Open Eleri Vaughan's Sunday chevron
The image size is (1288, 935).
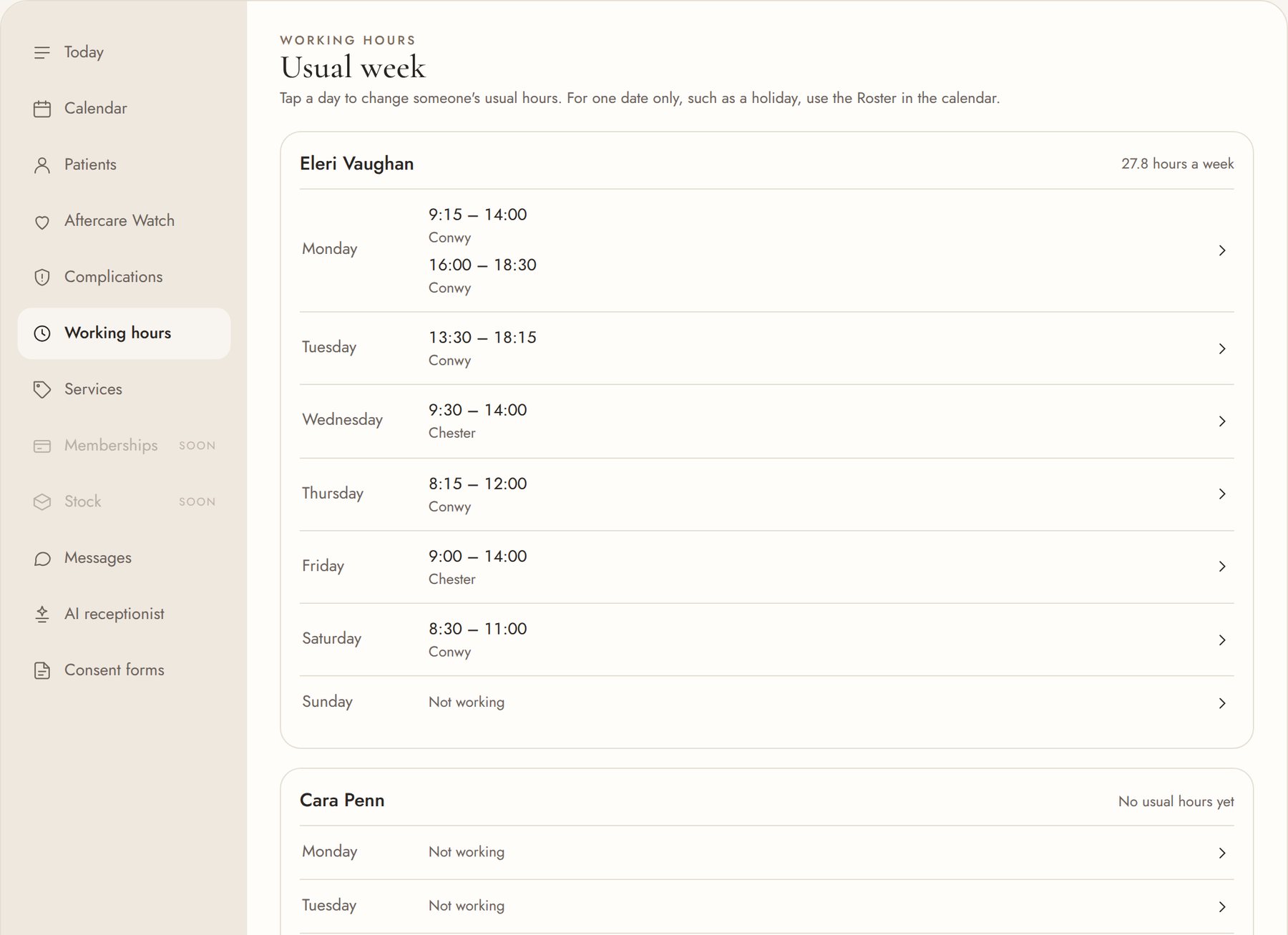point(1222,703)
